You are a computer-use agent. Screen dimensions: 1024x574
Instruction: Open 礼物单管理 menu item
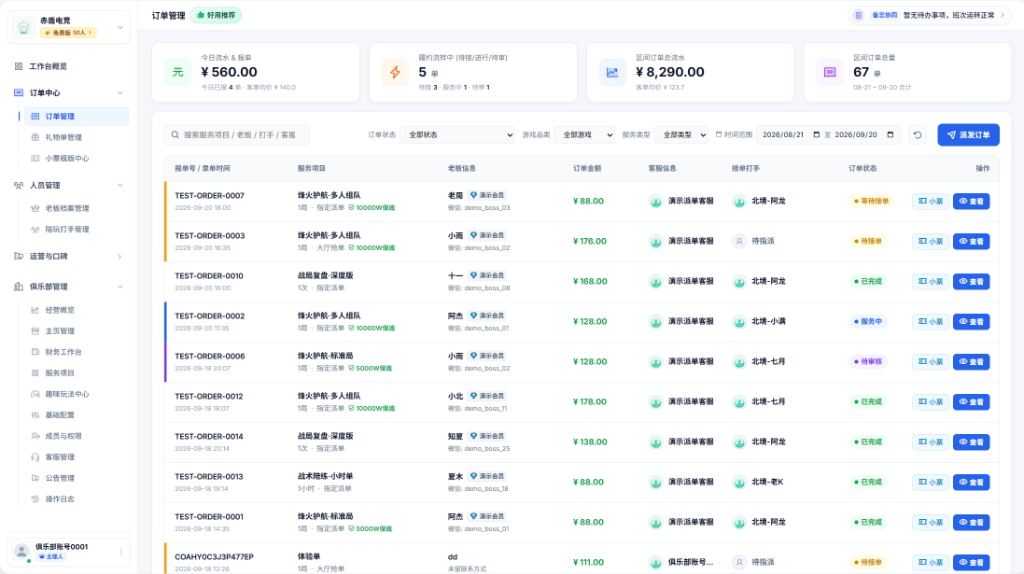click(76, 137)
